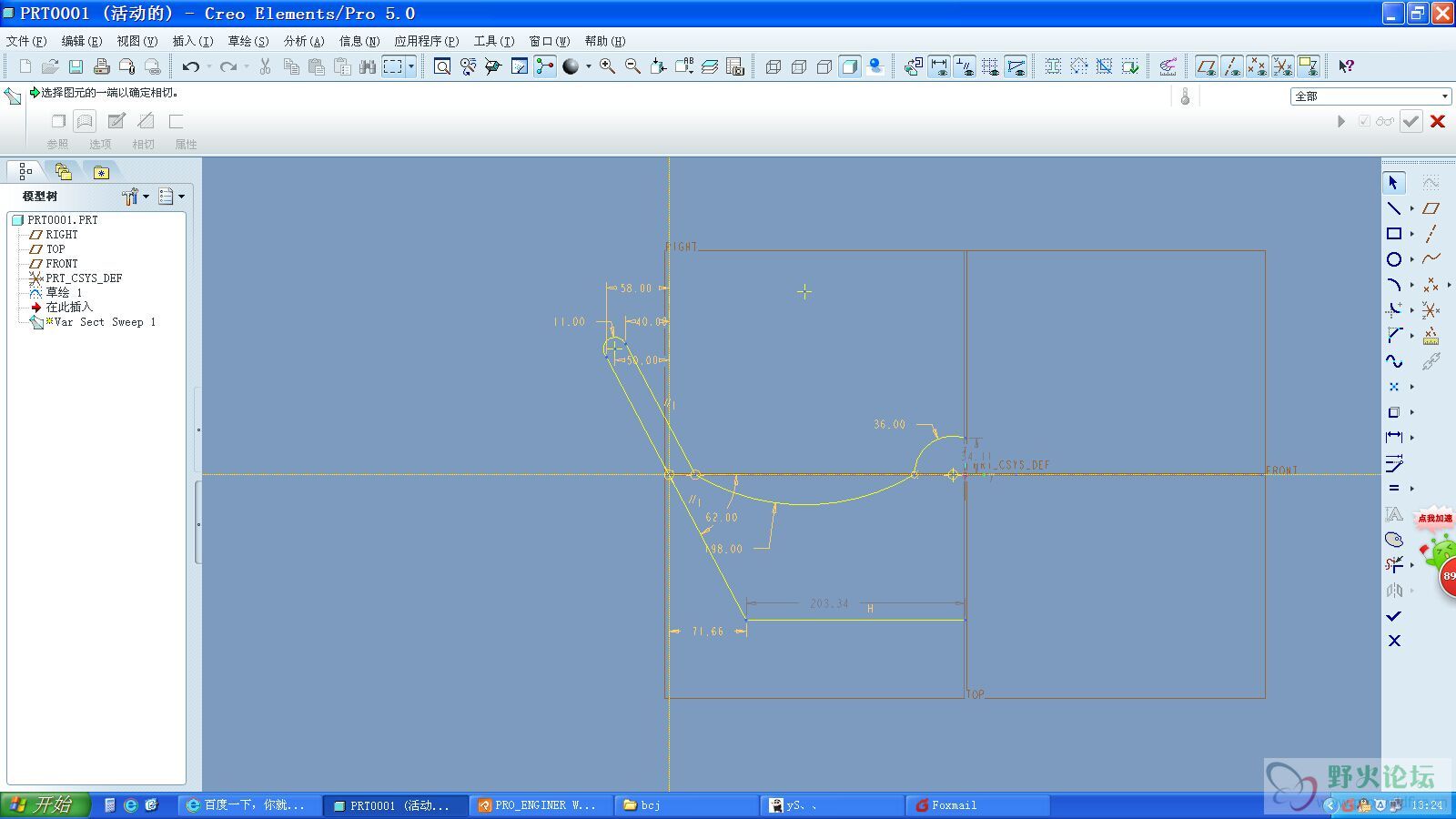This screenshot has height=819, width=1456.
Task: Toggle sketch grid display
Action: [990, 66]
